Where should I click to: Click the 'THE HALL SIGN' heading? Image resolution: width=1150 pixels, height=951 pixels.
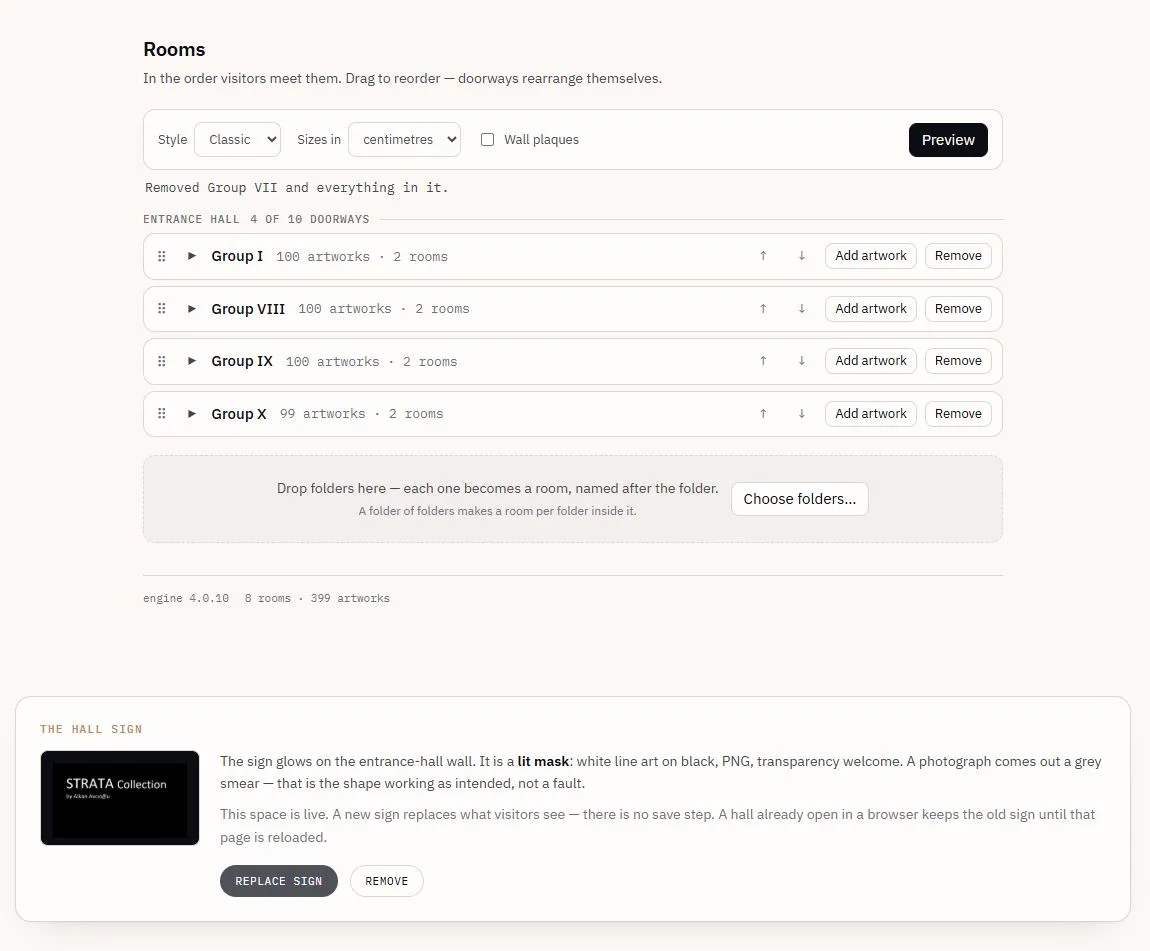click(91, 729)
